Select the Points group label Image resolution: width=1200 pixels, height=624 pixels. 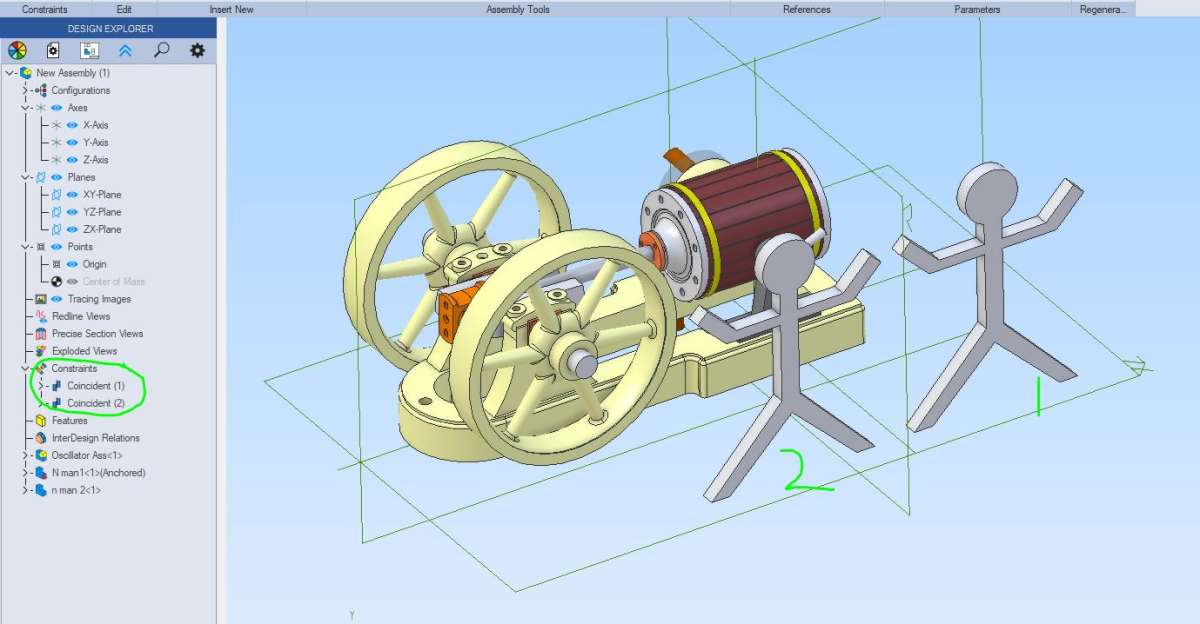click(80, 246)
